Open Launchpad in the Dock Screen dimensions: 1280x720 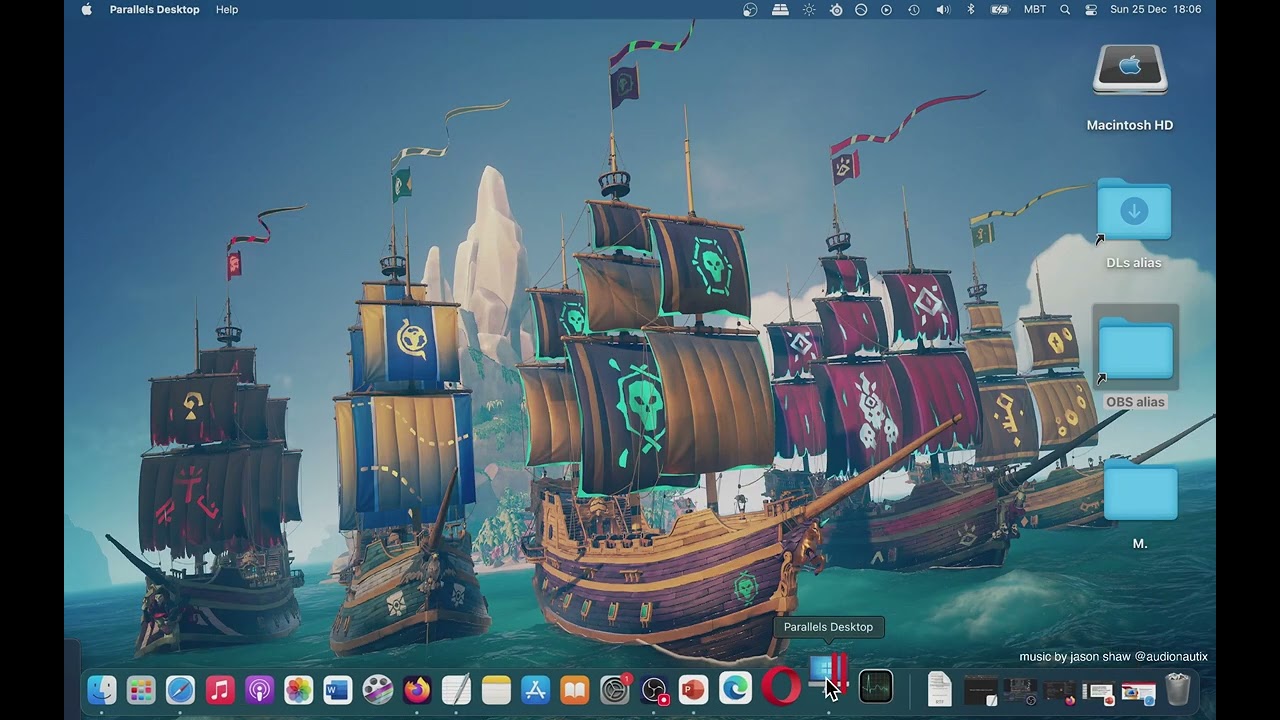tap(141, 689)
